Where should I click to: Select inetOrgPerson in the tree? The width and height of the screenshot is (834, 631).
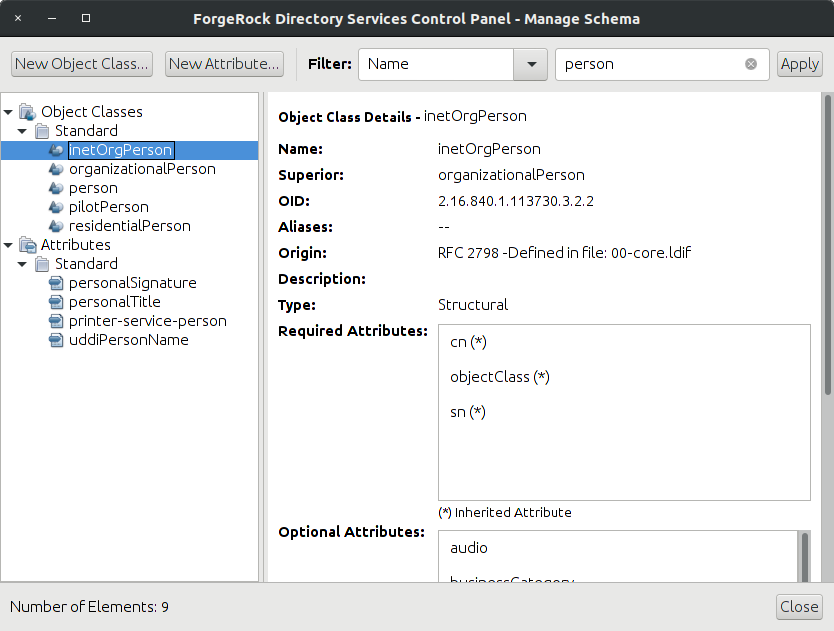(121, 150)
